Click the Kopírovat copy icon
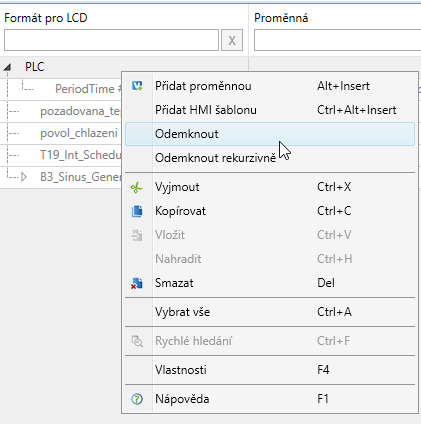This screenshot has height=424, width=421. [x=137, y=211]
